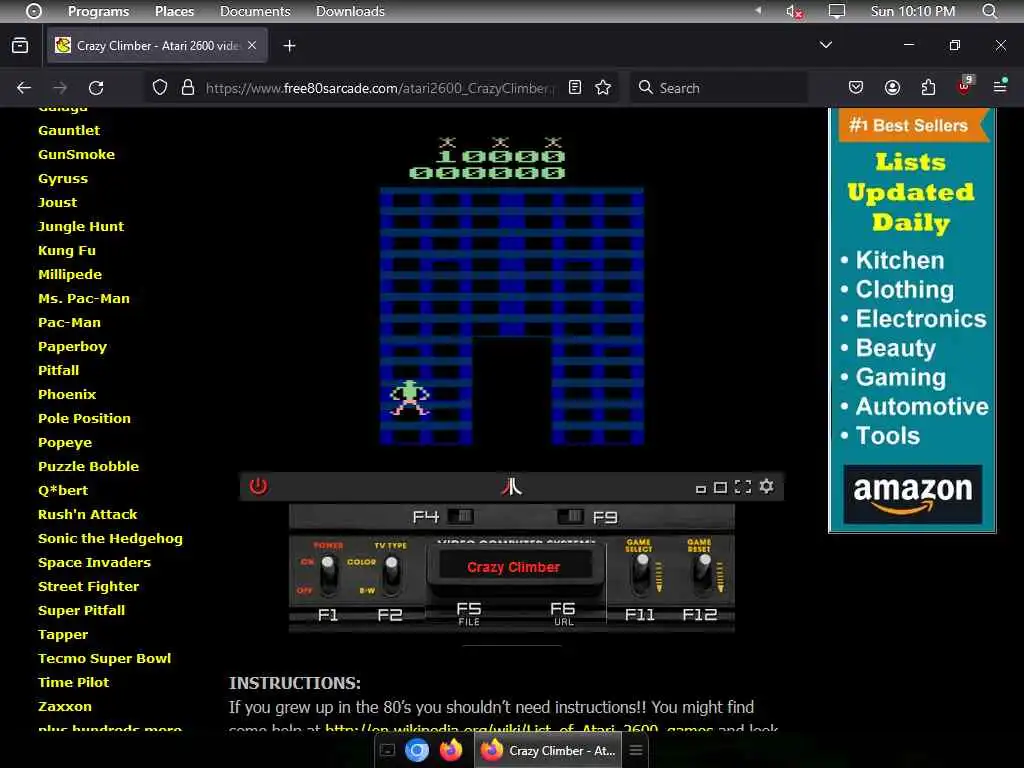
Task: Switch to Crazy Climber taskbar window
Action: 549,750
